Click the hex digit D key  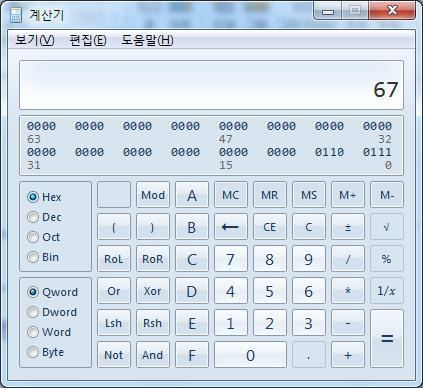[x=192, y=291]
